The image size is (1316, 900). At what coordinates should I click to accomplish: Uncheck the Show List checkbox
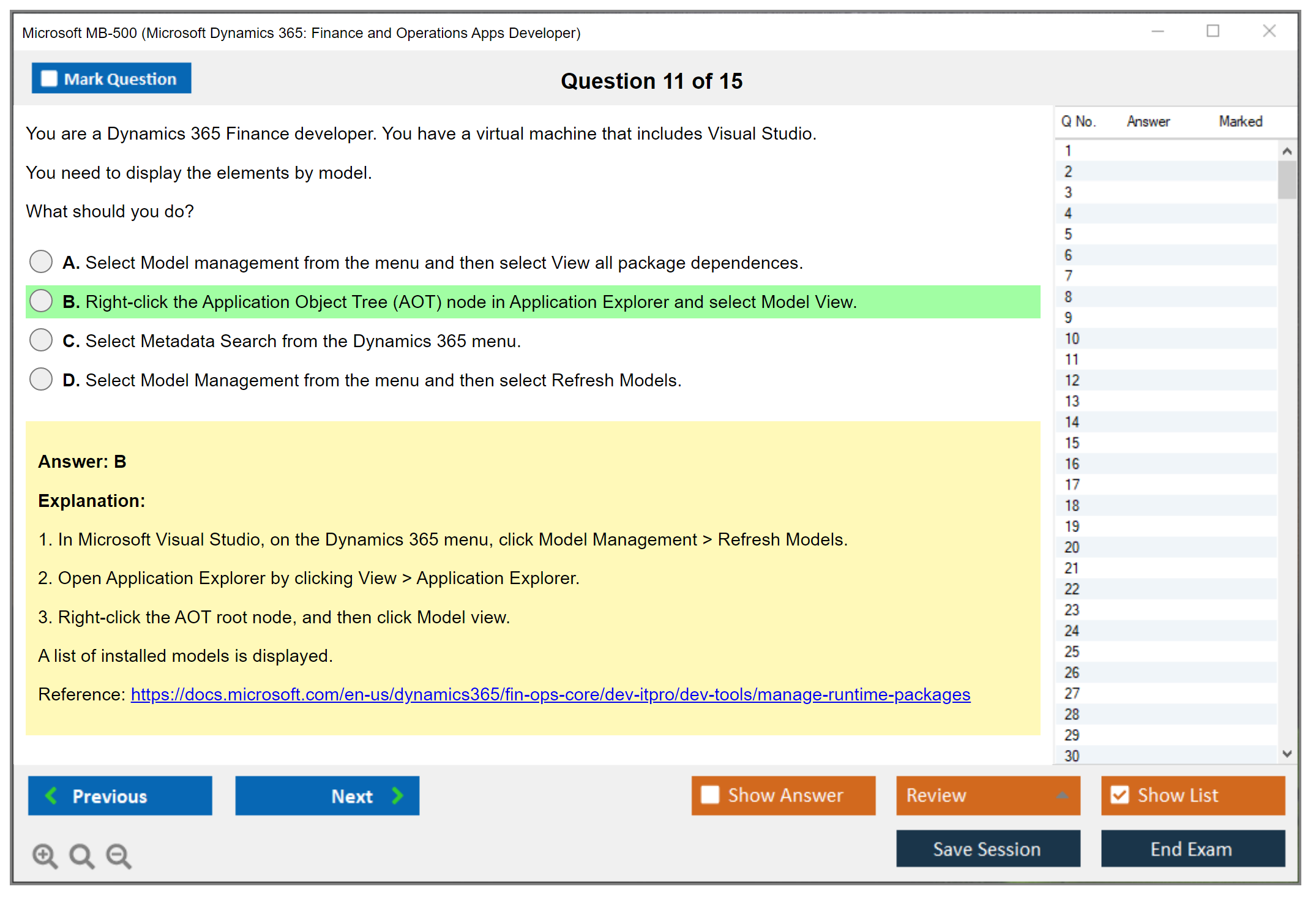pos(1120,795)
